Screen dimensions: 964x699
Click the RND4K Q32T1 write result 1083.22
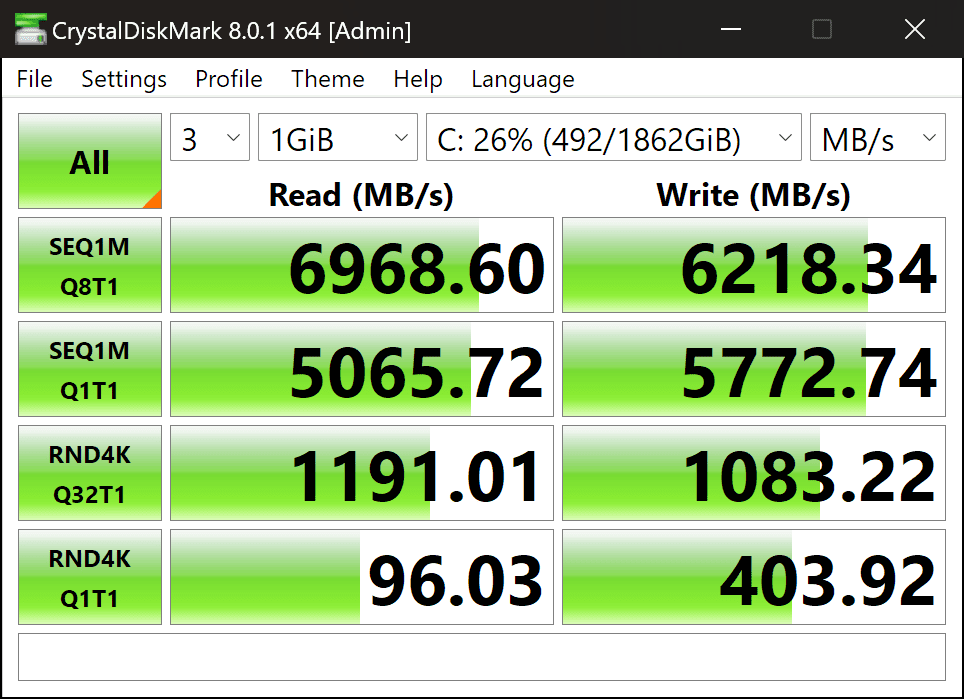coord(754,473)
